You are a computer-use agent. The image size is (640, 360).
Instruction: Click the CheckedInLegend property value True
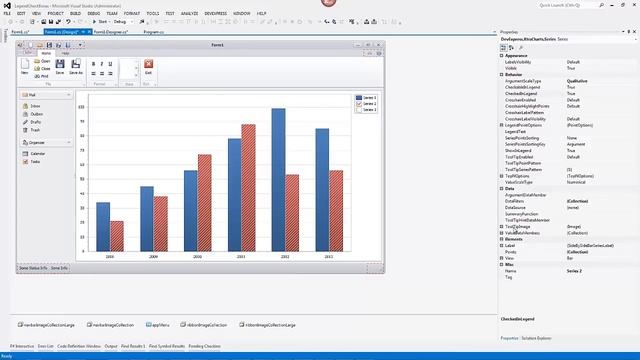571,93
